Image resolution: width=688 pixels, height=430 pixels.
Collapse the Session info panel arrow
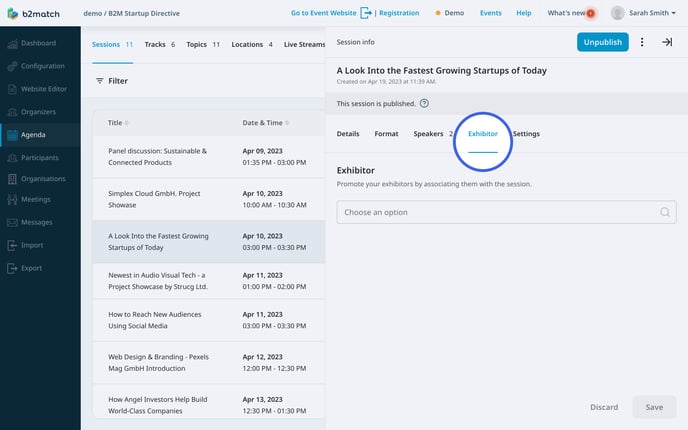667,42
